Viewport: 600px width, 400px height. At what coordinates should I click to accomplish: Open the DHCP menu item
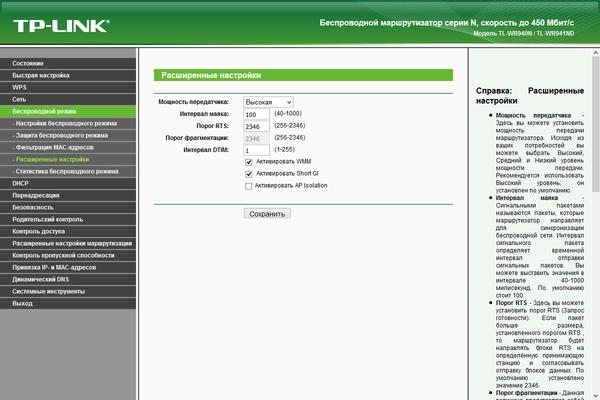coord(68,183)
